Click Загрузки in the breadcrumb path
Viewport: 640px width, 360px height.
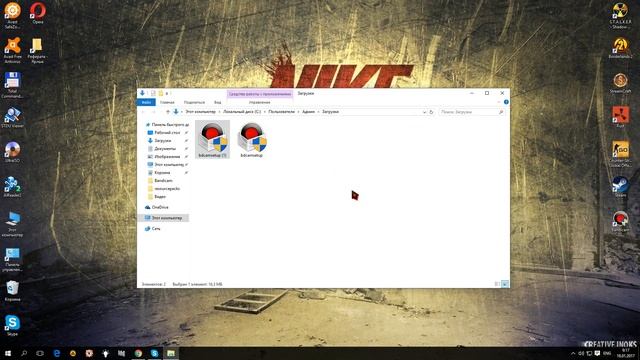(x=330, y=112)
